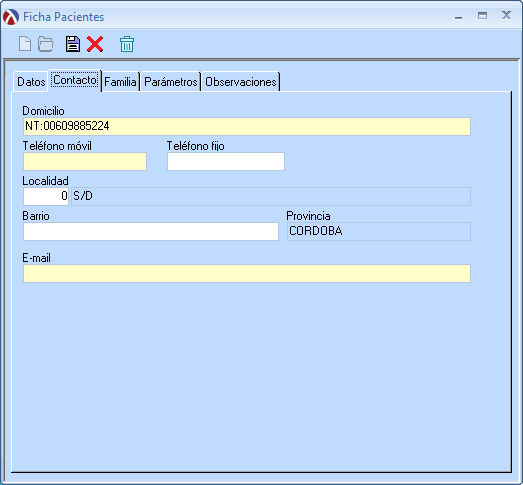Open the Familia tab
Screen dimensions: 523x485
(x=120, y=82)
